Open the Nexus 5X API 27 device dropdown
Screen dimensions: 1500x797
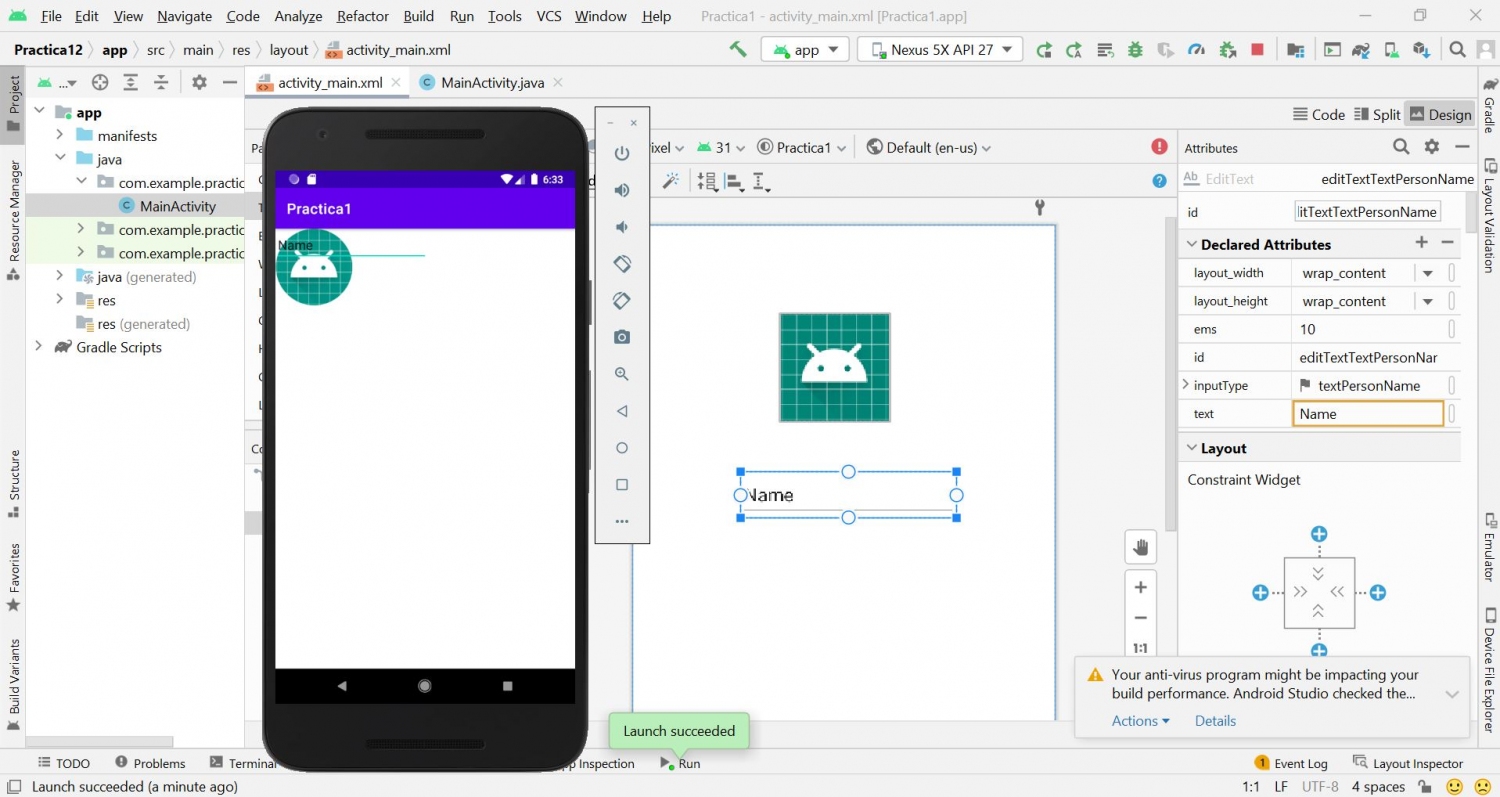pos(941,50)
